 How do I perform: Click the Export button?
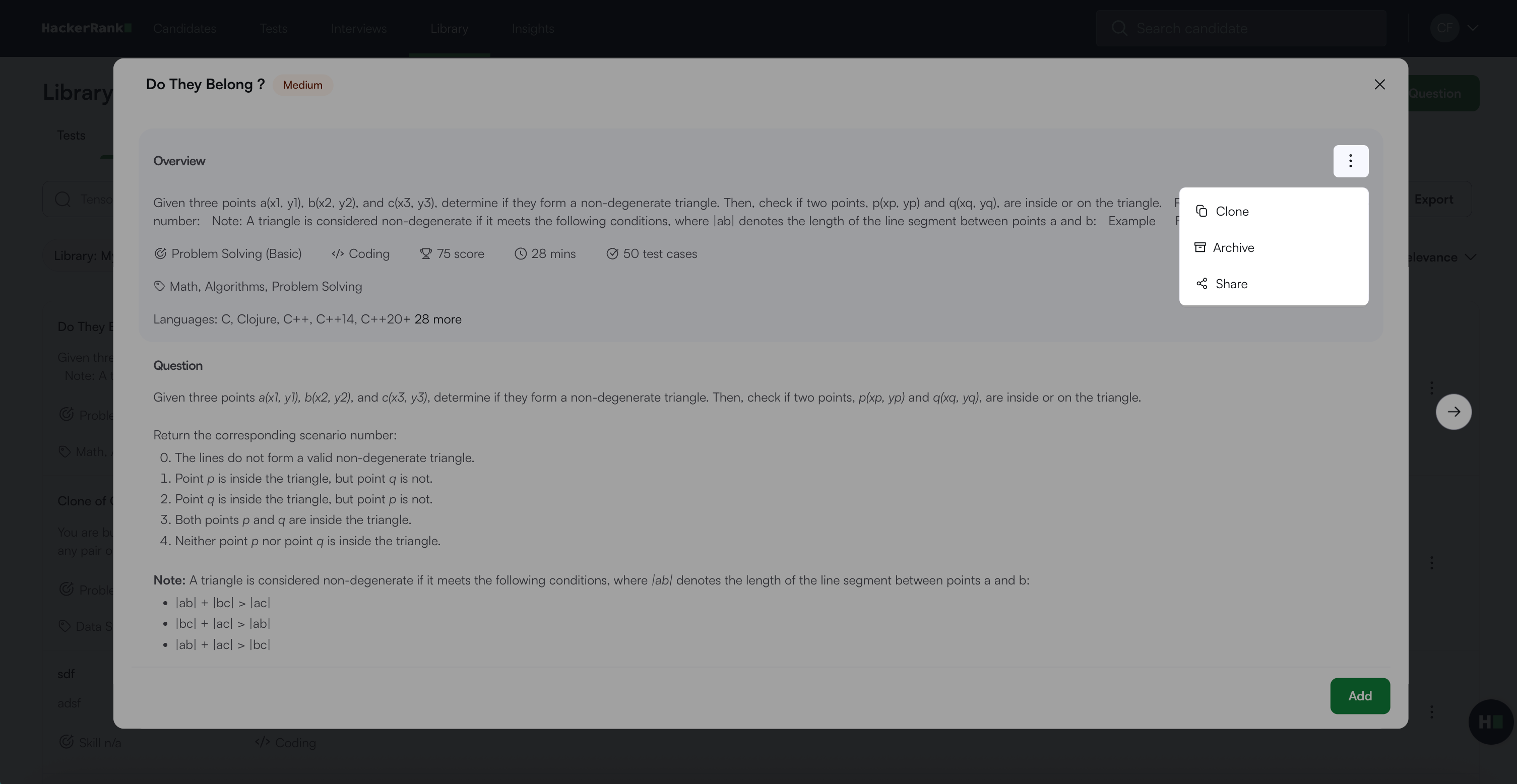1433,200
